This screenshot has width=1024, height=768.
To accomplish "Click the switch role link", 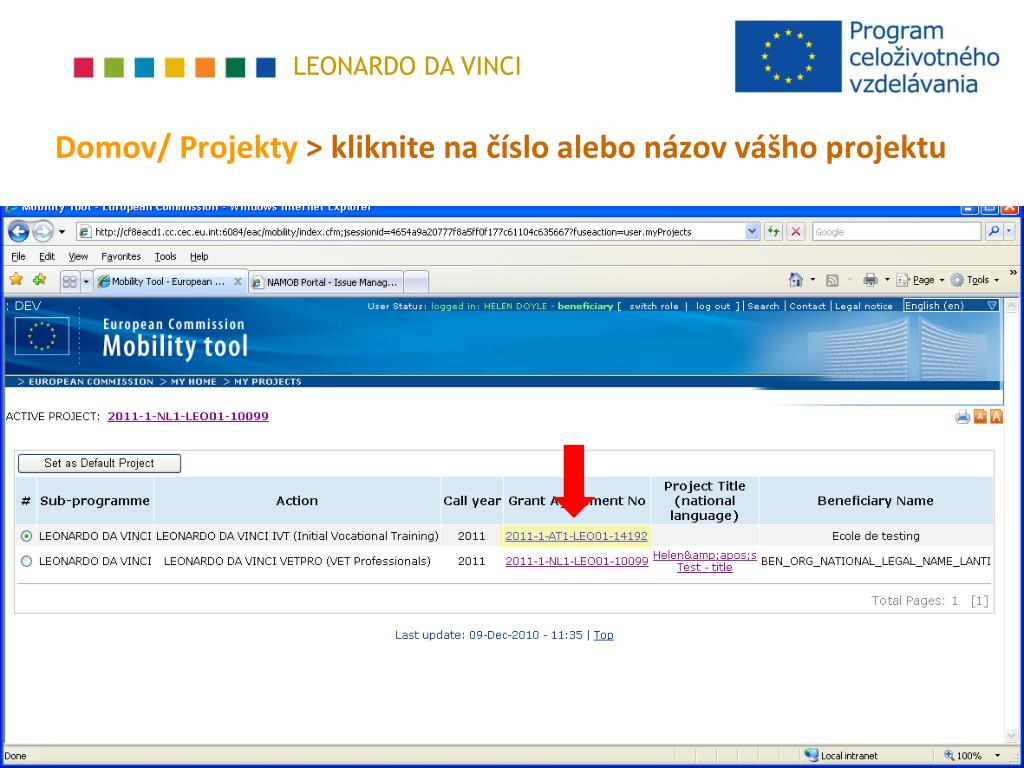I will click(654, 306).
